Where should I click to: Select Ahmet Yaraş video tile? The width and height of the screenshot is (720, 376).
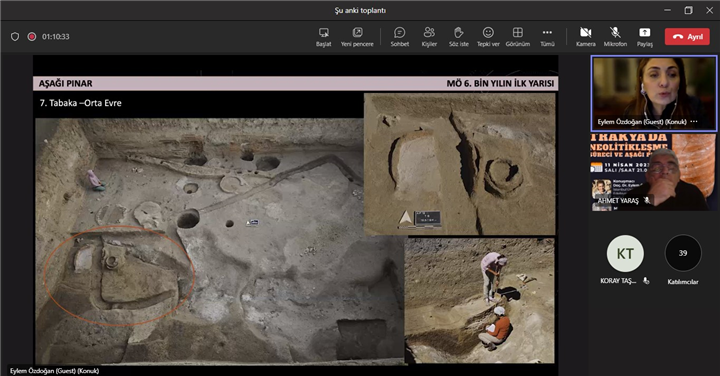tap(654, 172)
